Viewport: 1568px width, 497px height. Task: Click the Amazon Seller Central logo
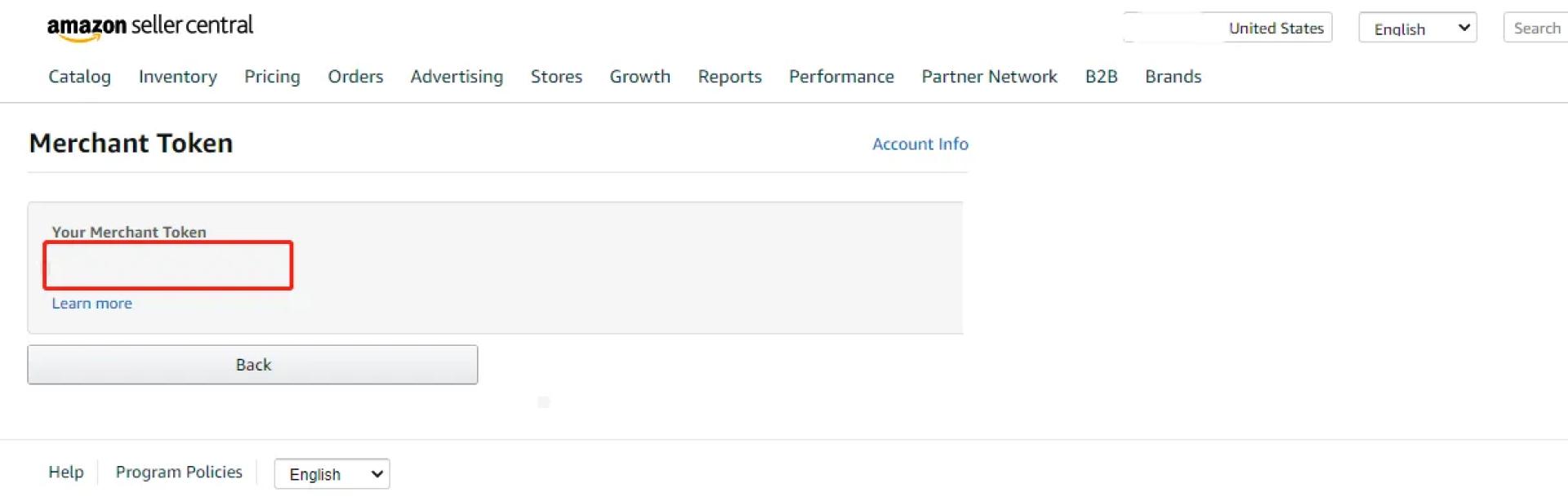(150, 27)
